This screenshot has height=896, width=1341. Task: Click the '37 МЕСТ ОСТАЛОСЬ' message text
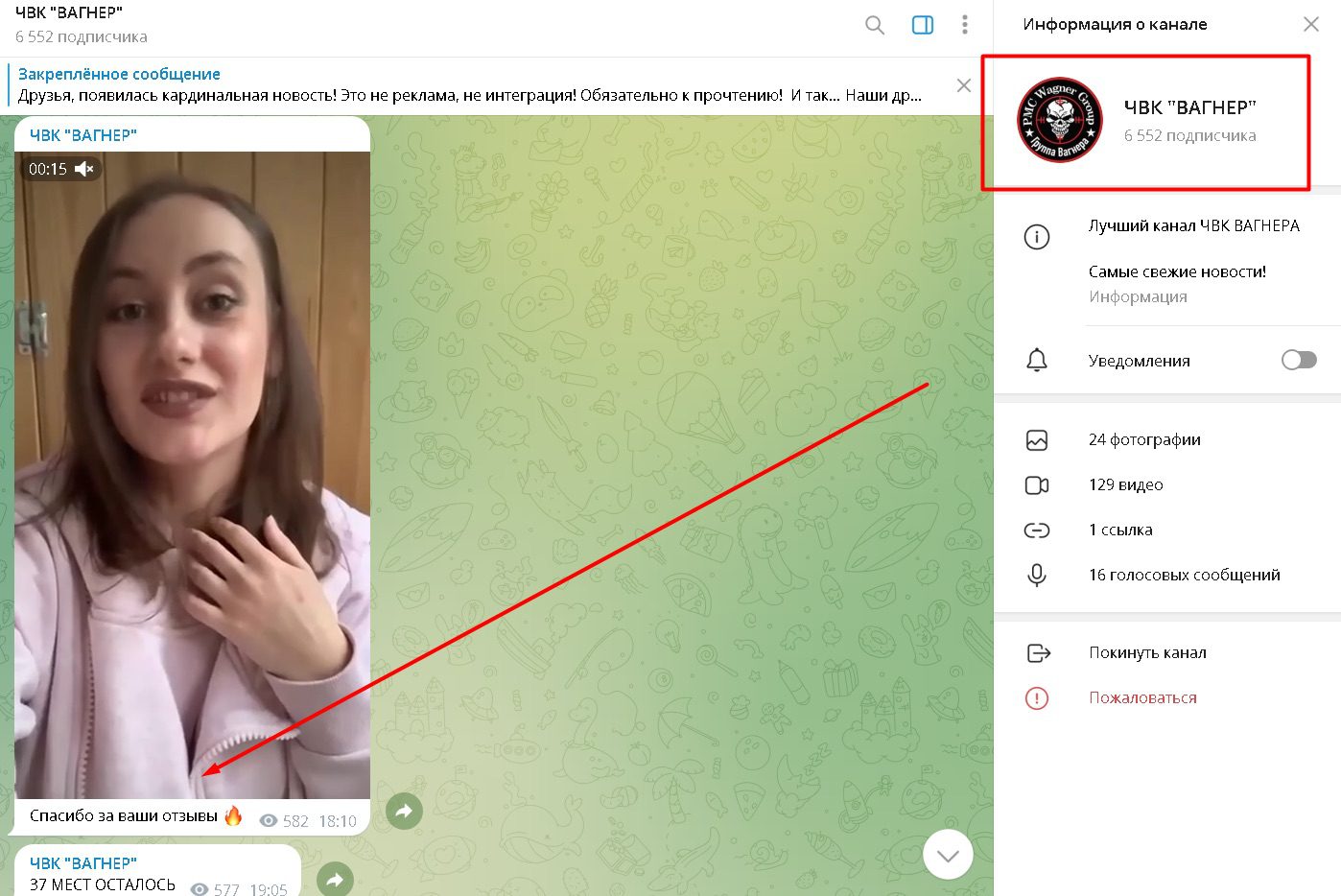click(103, 884)
